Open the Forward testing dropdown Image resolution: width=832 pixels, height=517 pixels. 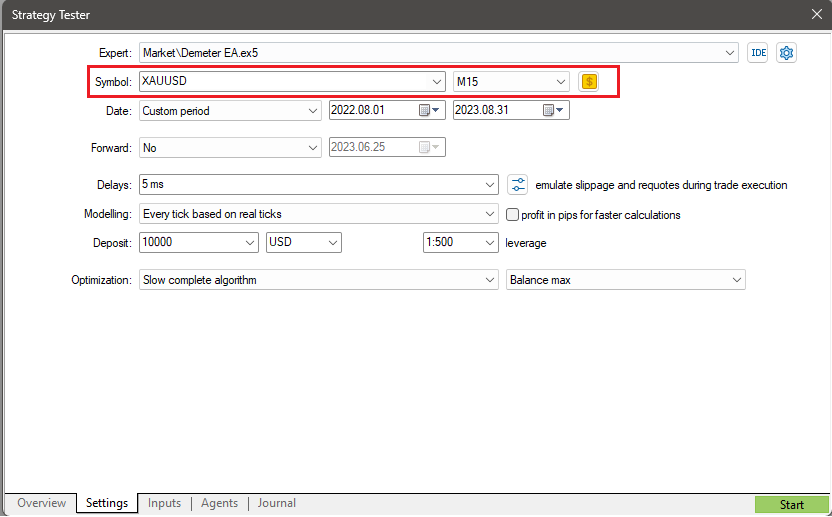[x=313, y=148]
